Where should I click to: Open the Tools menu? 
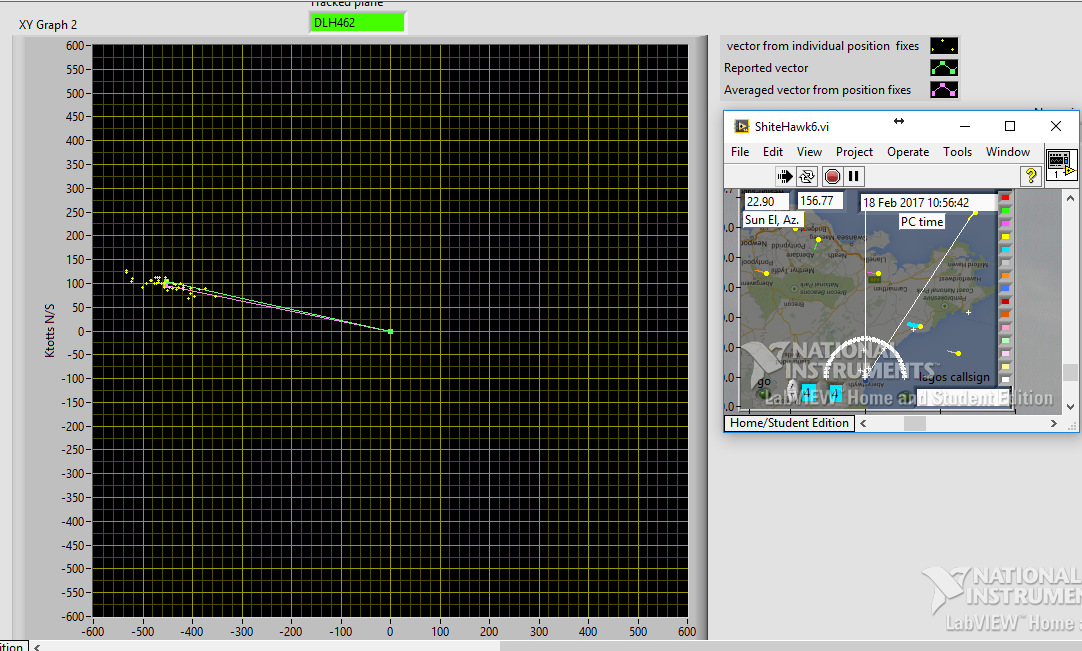[x=957, y=152]
